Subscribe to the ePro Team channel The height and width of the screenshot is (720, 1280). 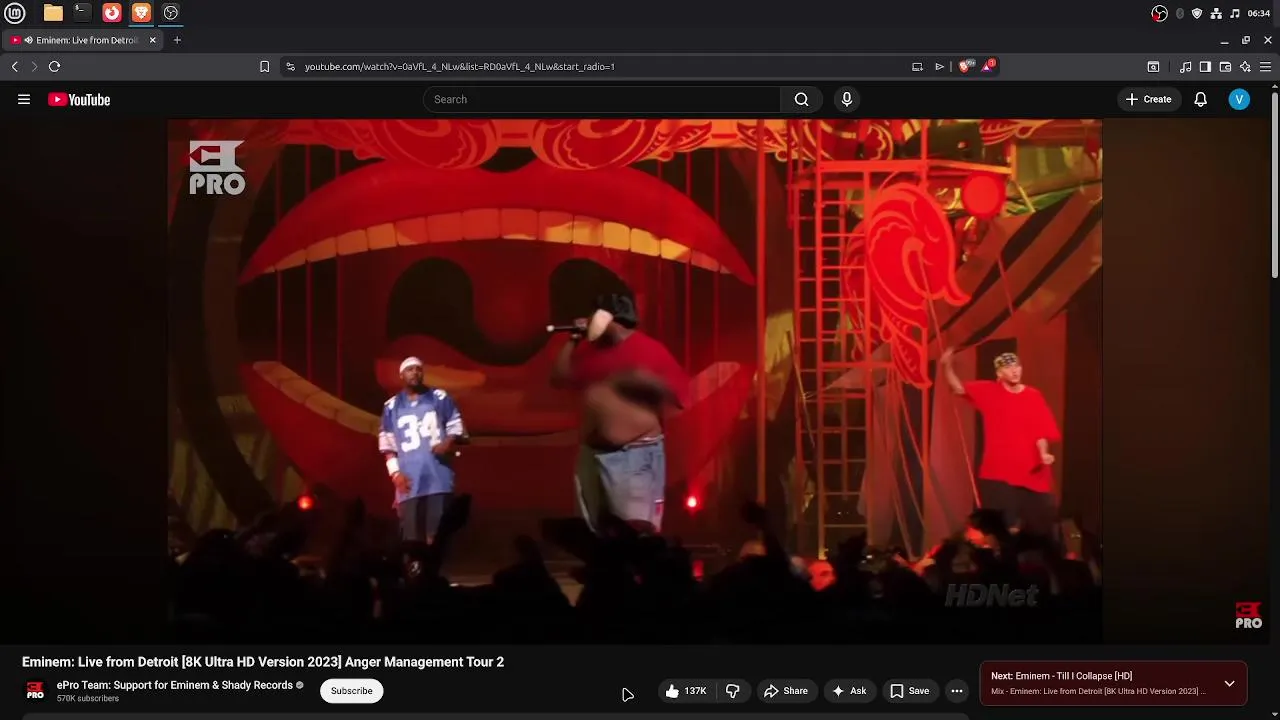(351, 691)
